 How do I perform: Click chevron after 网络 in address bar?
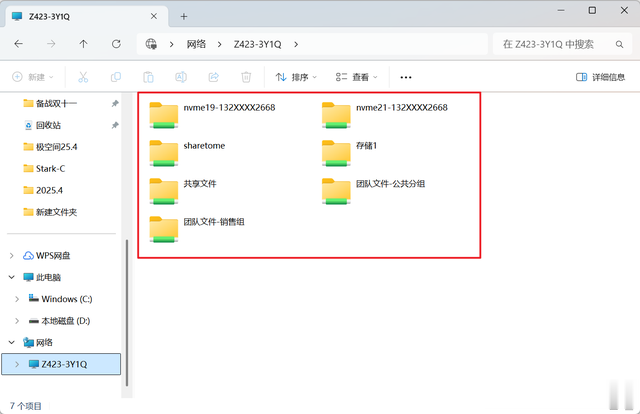tap(220, 44)
